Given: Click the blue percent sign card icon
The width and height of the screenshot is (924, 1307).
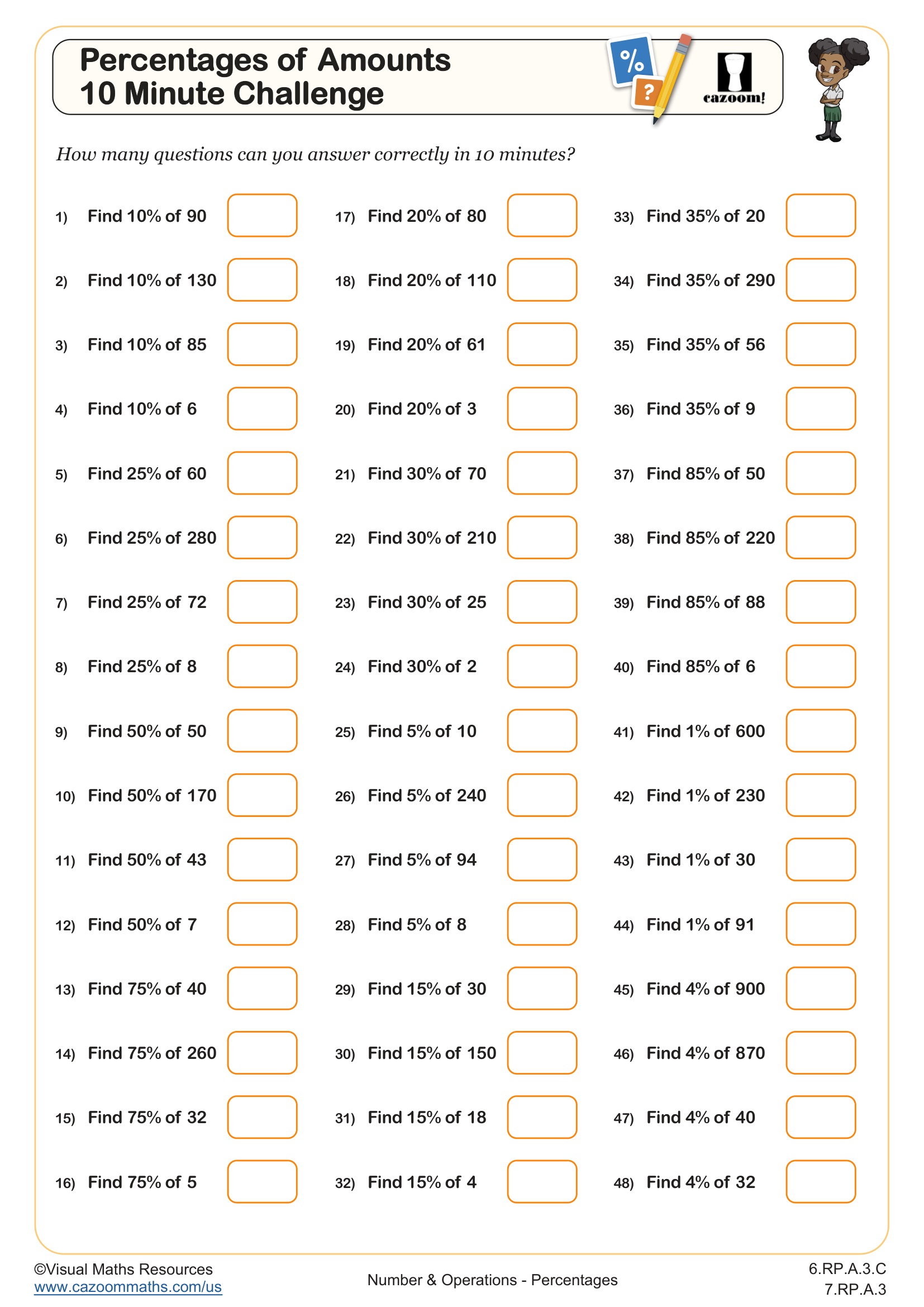Looking at the screenshot, I should (x=630, y=61).
